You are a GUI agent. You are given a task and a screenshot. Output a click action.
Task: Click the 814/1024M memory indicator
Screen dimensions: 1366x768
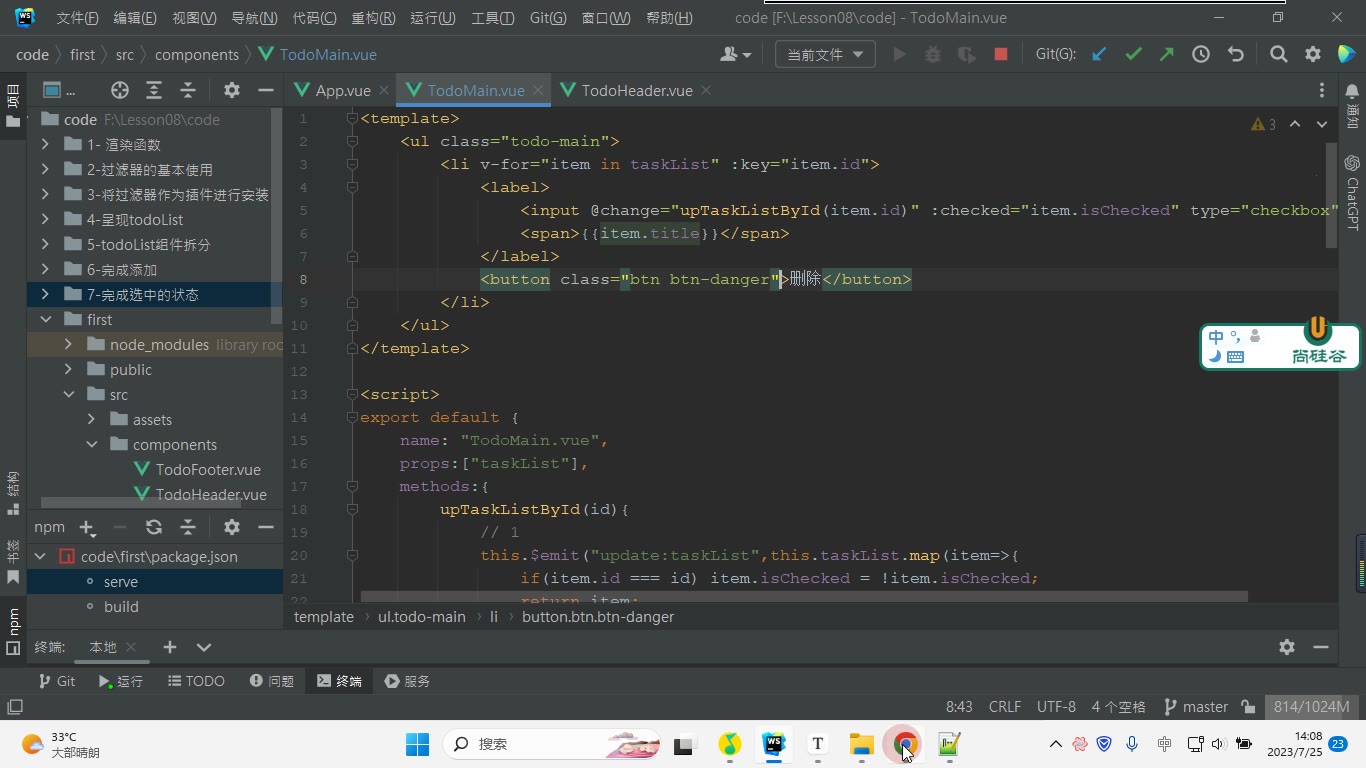click(x=1311, y=707)
